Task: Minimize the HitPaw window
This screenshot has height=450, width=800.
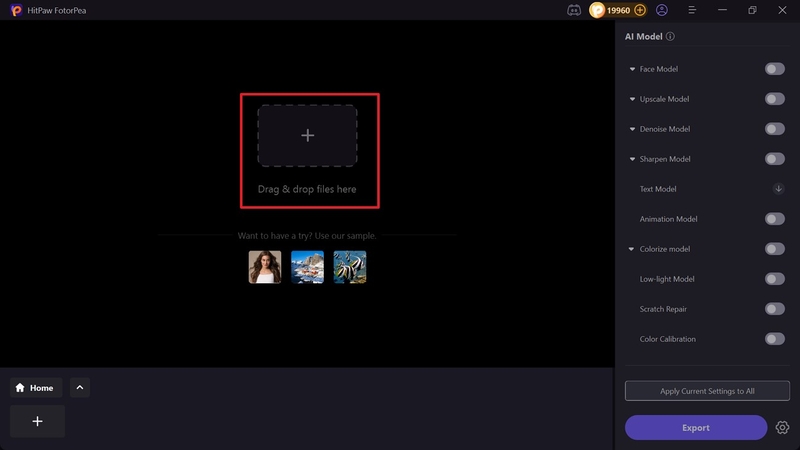Action: click(x=722, y=10)
